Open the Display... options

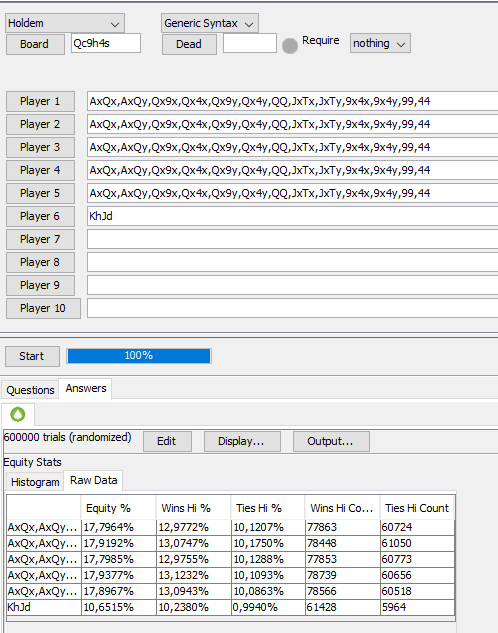coord(242,441)
